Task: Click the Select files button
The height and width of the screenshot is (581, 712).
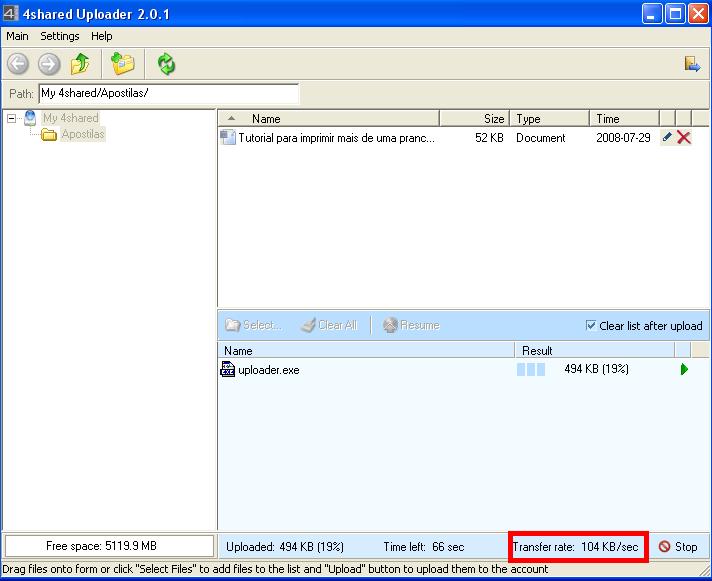Action: click(x=253, y=325)
